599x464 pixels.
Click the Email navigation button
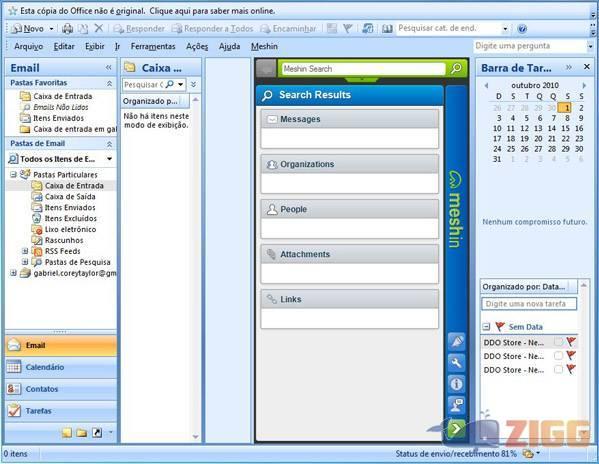pyautogui.click(x=61, y=345)
